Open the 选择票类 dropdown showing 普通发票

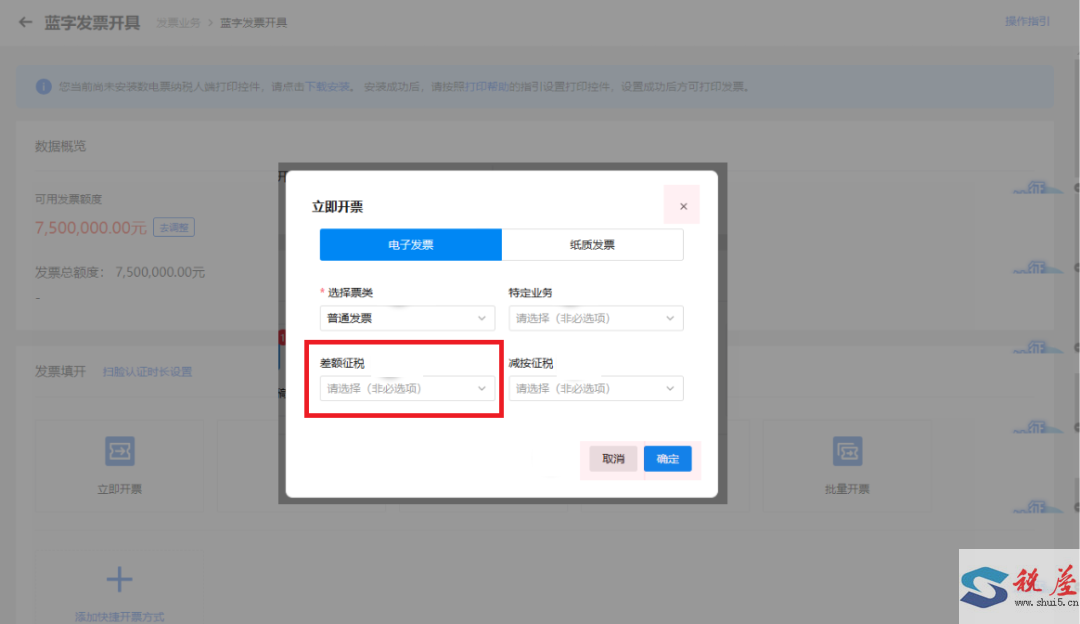click(407, 318)
